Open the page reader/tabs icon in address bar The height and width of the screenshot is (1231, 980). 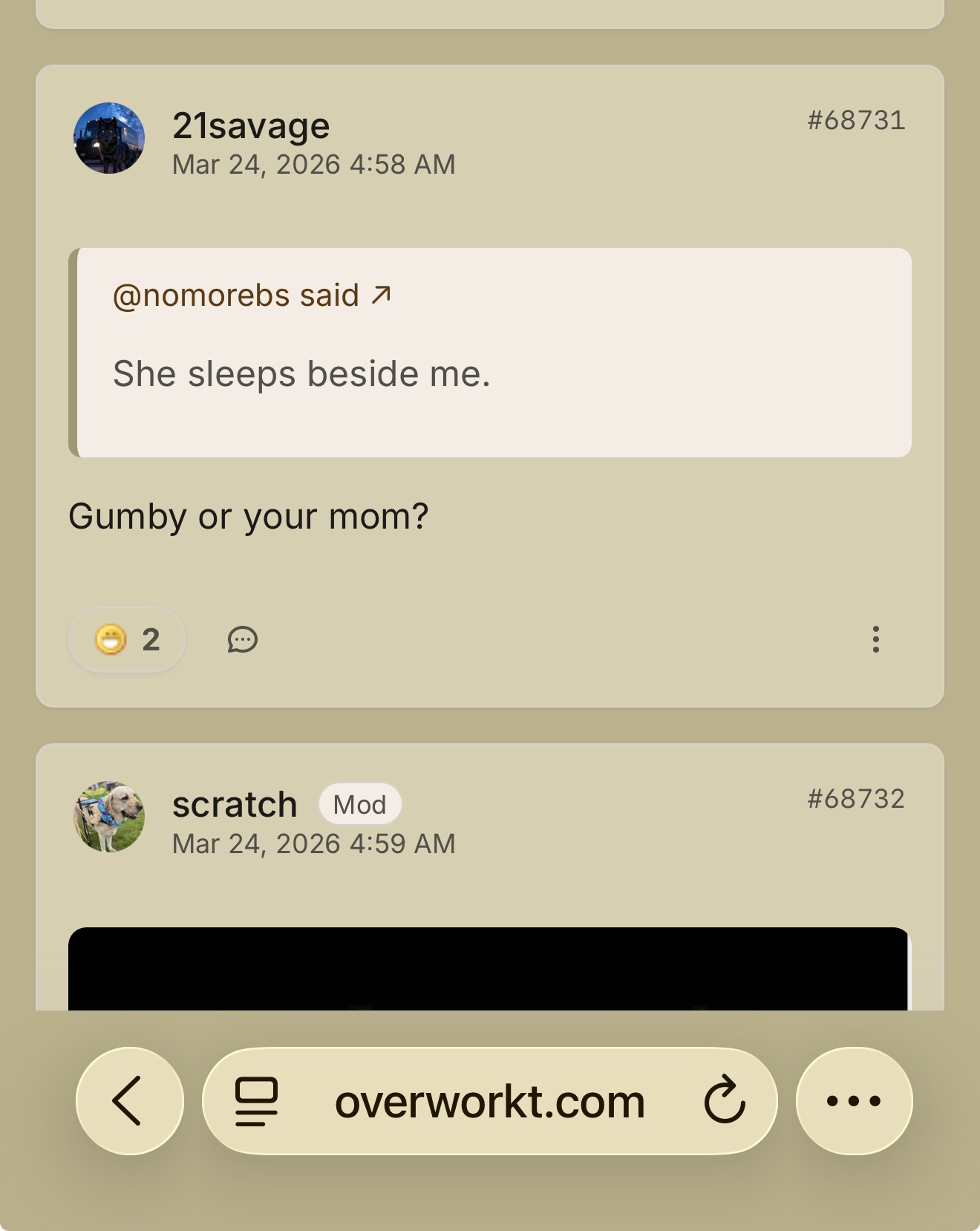(256, 1101)
